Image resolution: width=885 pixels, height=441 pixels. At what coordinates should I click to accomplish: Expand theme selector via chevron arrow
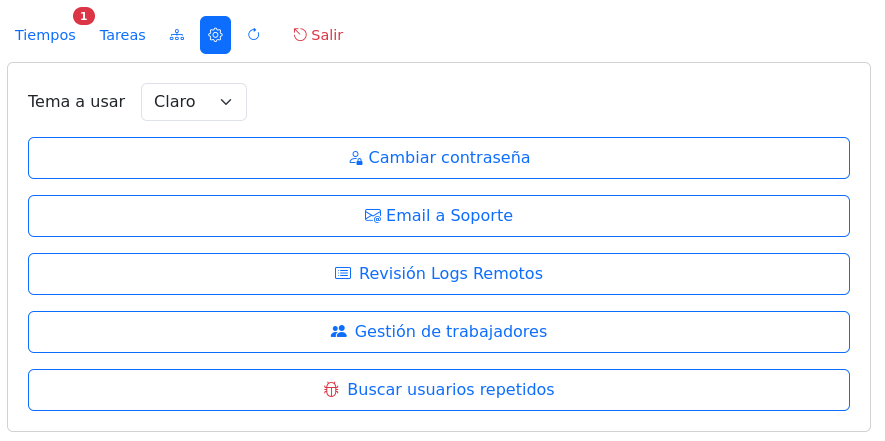pyautogui.click(x=226, y=102)
